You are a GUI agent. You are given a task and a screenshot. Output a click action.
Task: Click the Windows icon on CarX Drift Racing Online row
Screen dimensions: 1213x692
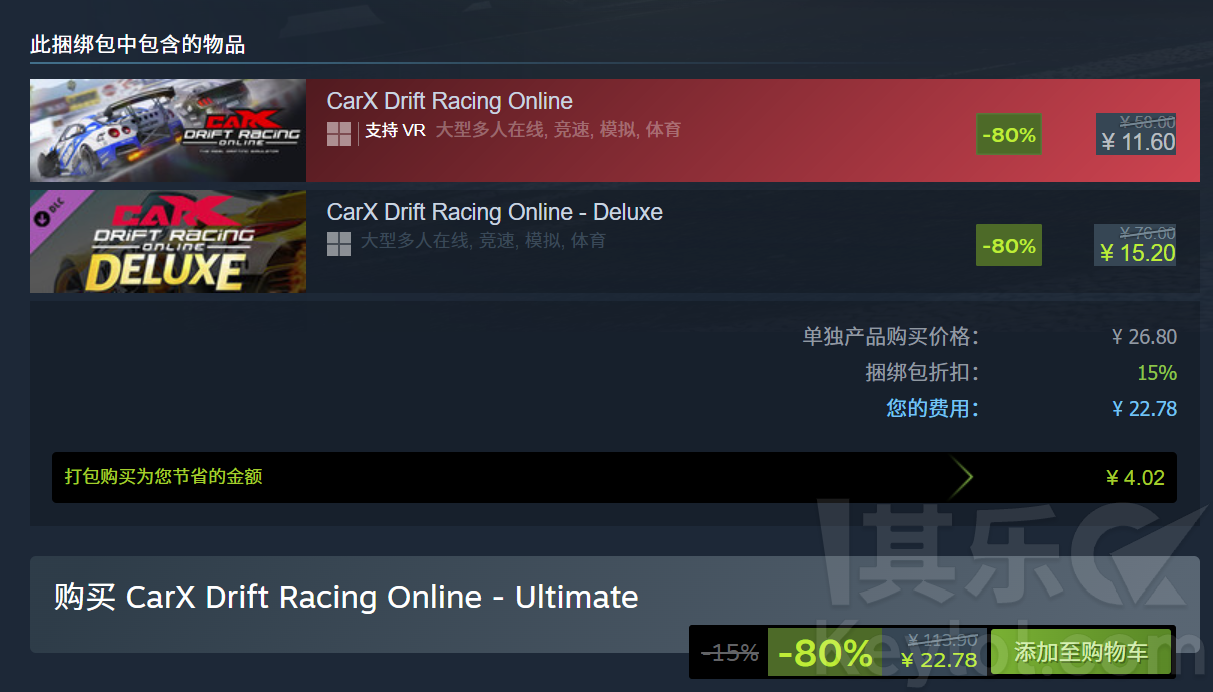339,133
